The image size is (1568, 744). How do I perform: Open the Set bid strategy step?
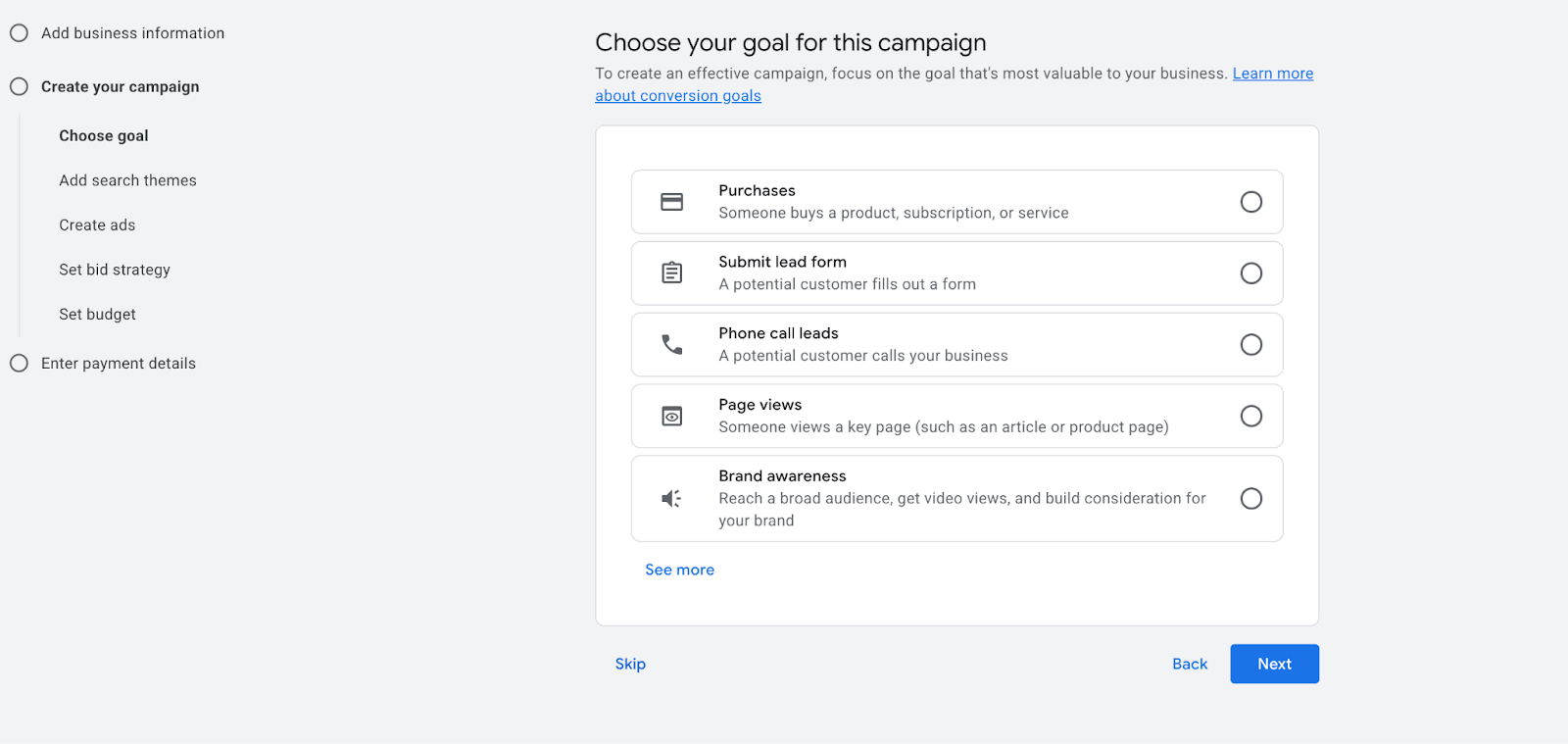(x=114, y=270)
